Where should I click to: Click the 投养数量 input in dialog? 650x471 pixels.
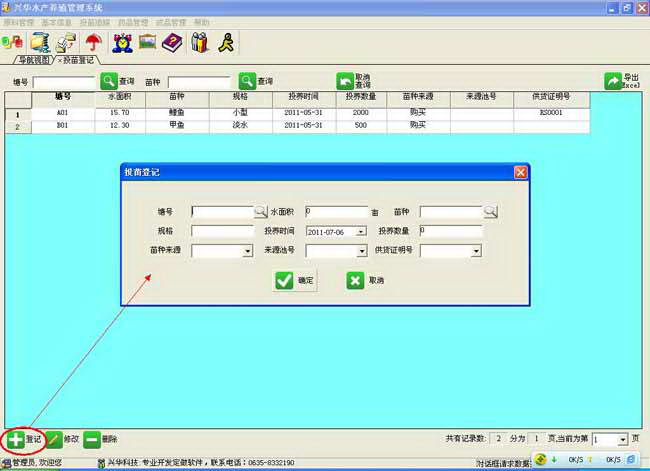click(x=451, y=231)
